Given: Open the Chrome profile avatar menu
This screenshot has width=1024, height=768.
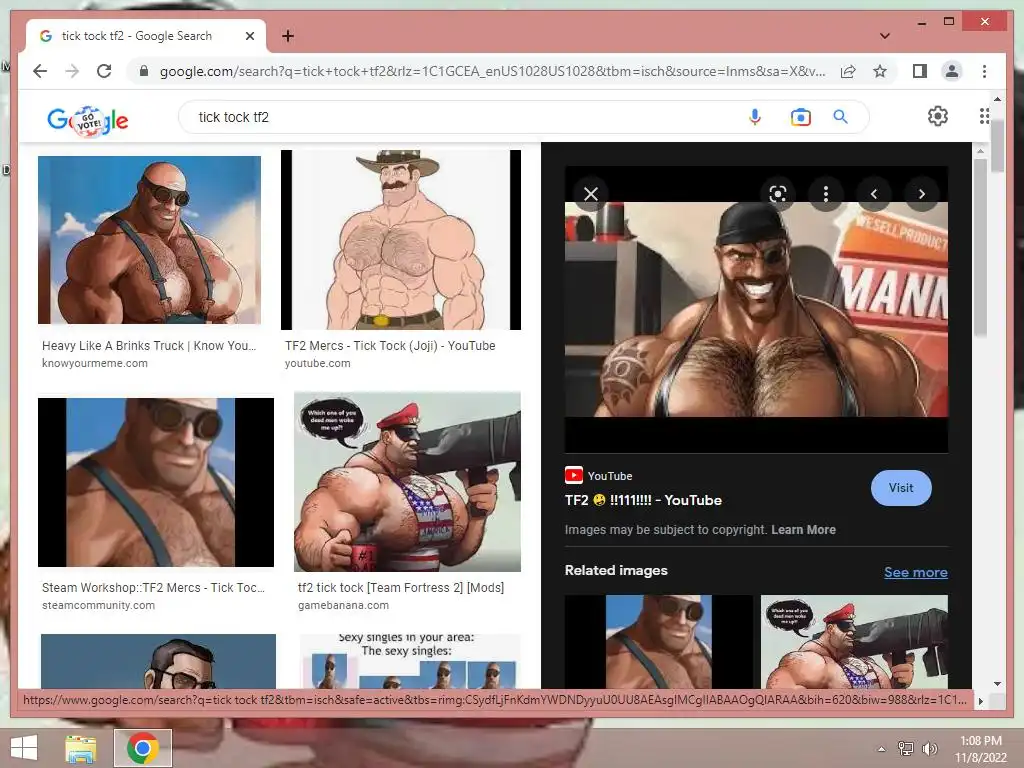Looking at the screenshot, I should (952, 71).
